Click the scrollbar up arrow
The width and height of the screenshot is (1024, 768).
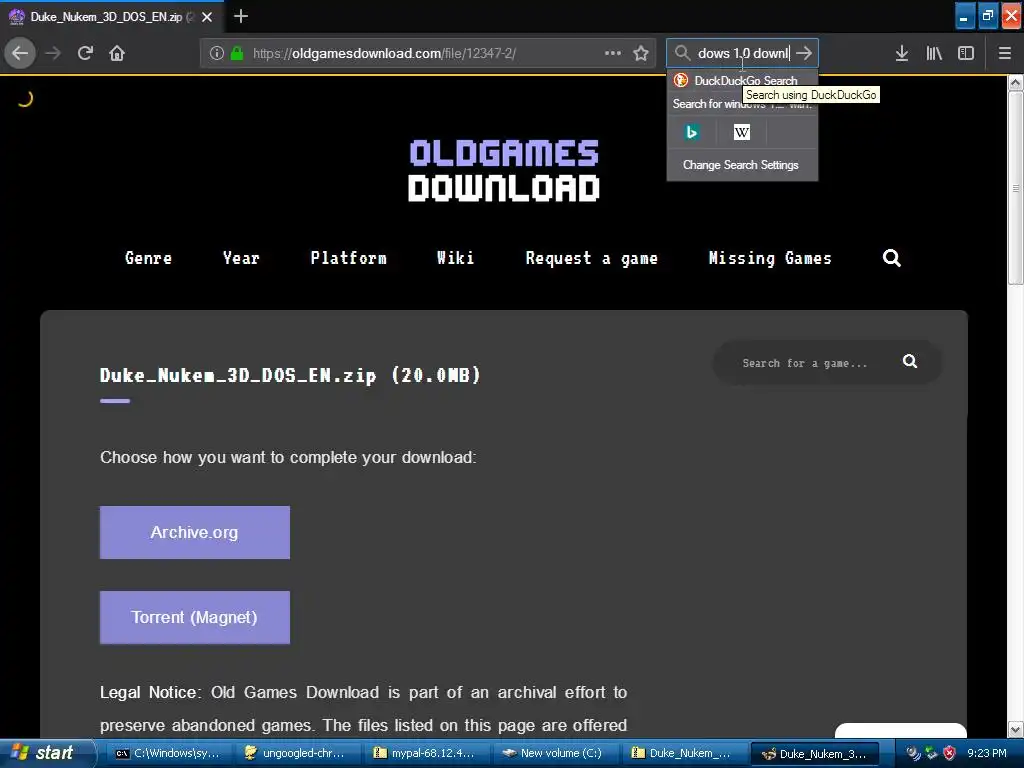[1016, 83]
